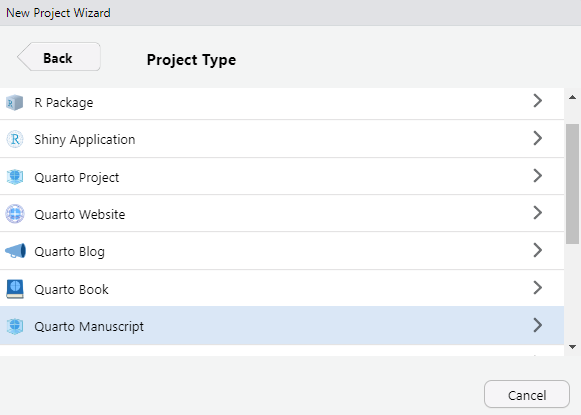Select the Shiny Application project type

point(282,139)
